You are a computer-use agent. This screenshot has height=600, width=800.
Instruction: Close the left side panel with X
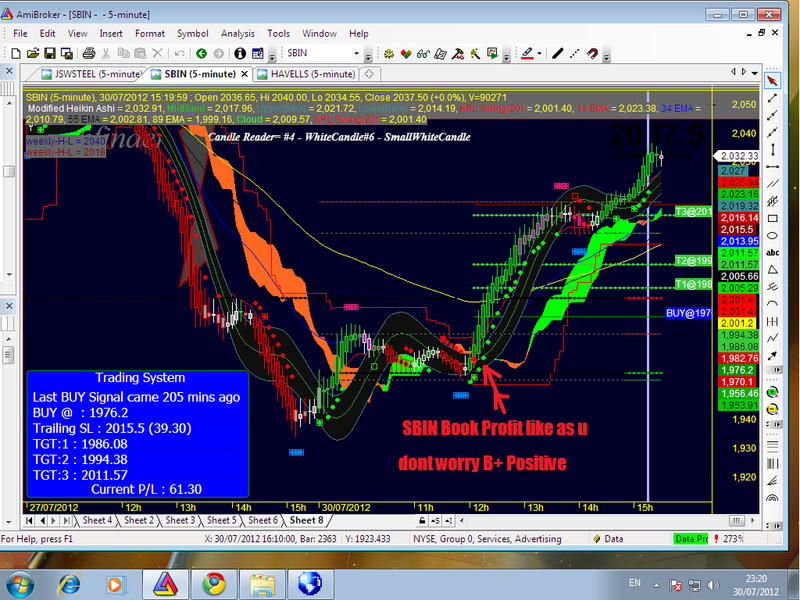[x=9, y=71]
